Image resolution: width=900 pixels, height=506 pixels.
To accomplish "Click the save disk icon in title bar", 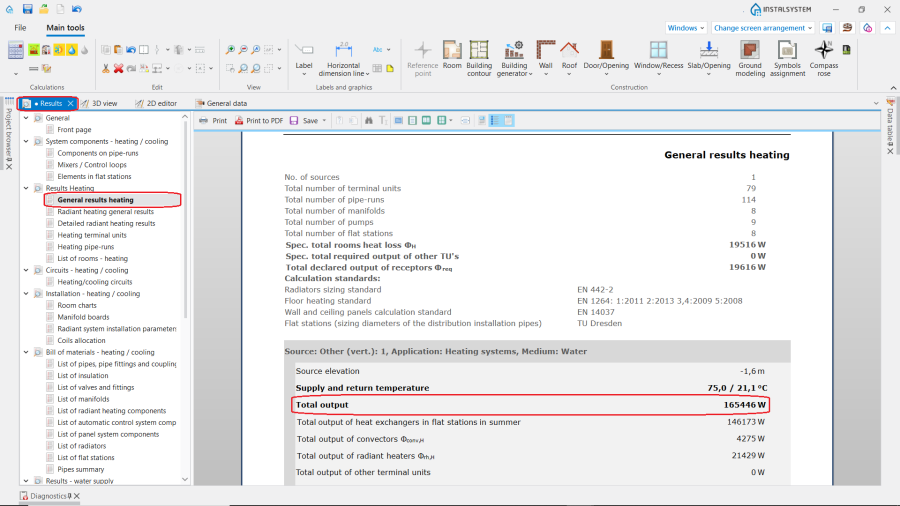I will (x=27, y=9).
